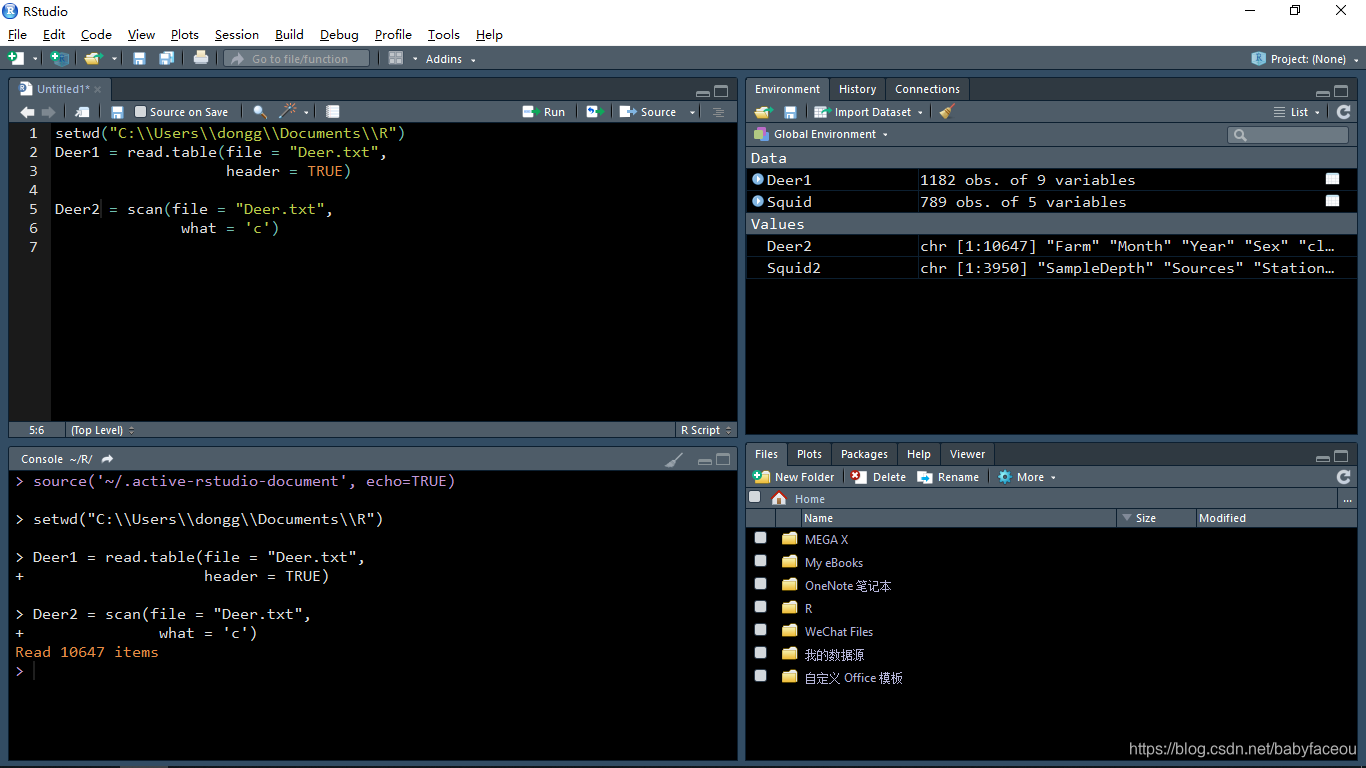Image resolution: width=1366 pixels, height=768 pixels.
Task: Click the Go to file/function field
Action: pyautogui.click(x=296, y=59)
